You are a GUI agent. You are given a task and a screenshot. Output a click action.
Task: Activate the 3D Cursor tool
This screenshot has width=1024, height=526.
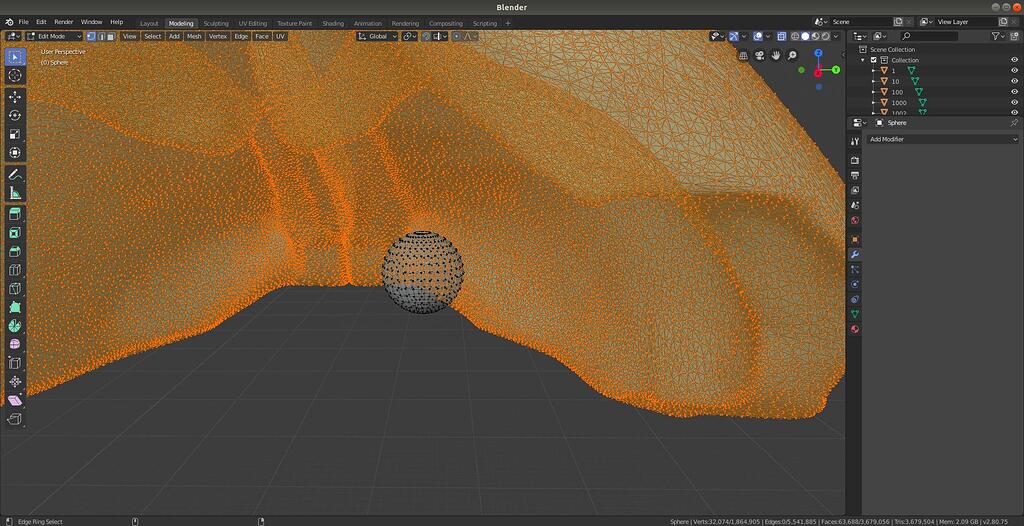[15, 75]
